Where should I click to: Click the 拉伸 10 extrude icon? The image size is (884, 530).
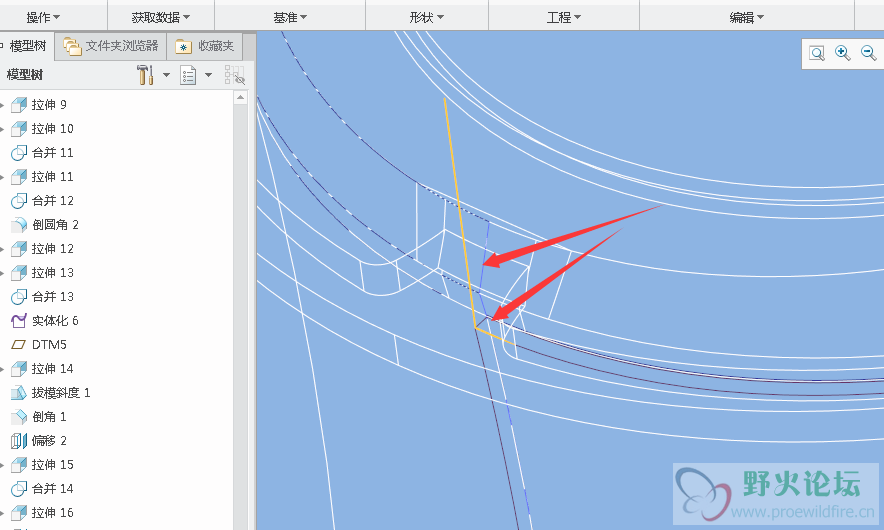(x=19, y=129)
